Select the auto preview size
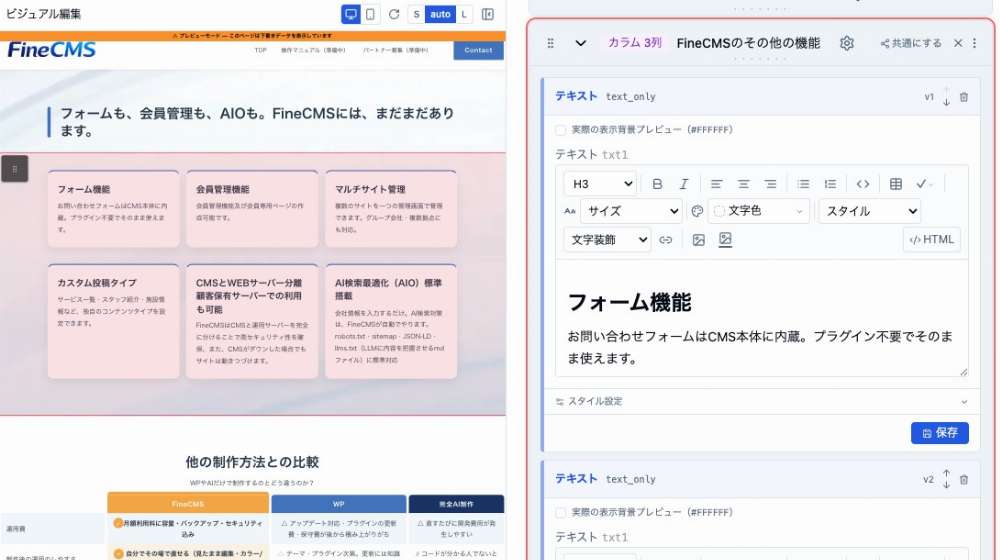Screen dimensions: 1000x560 pos(440,14)
